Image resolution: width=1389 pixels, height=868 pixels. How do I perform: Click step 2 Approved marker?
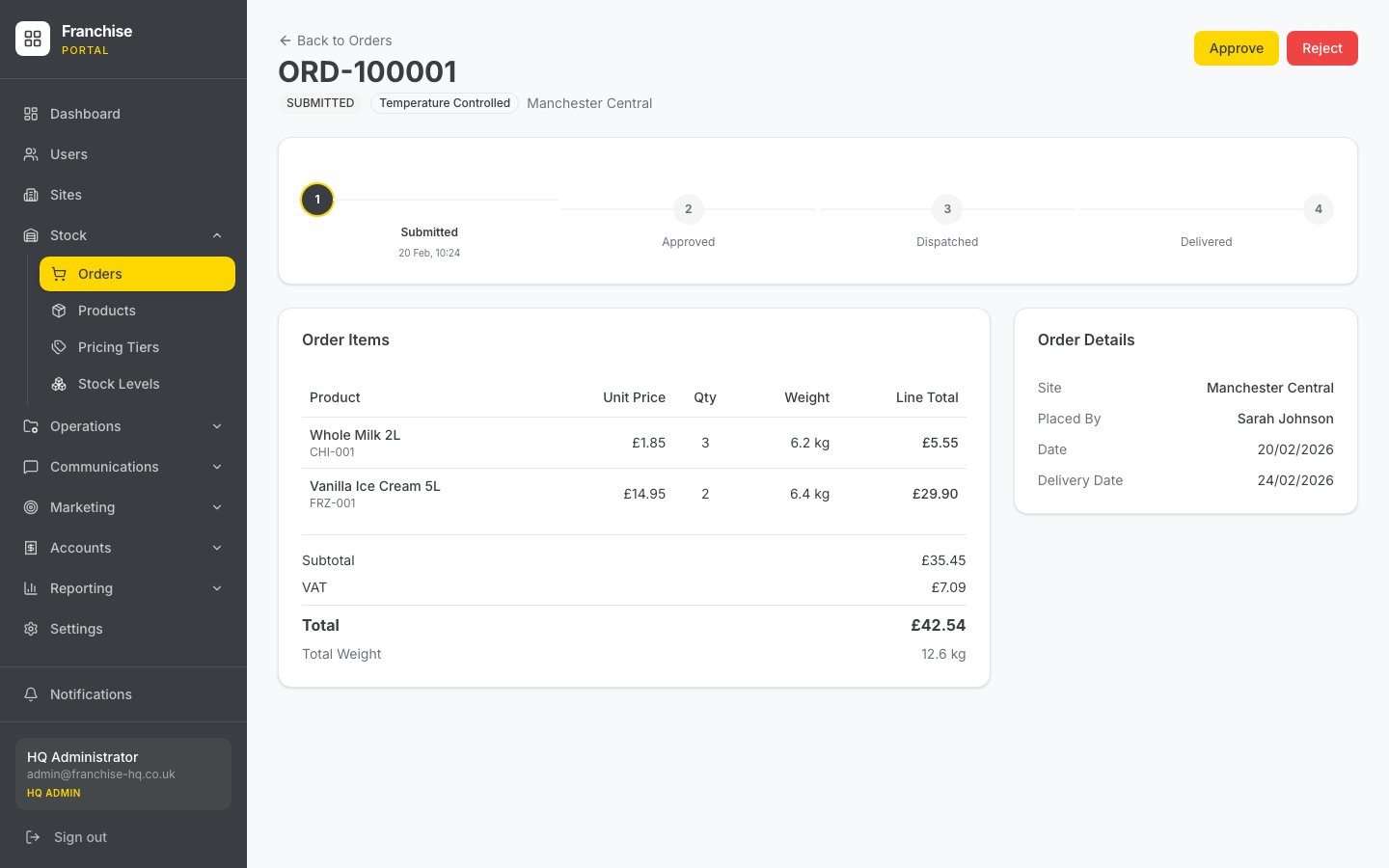click(688, 209)
